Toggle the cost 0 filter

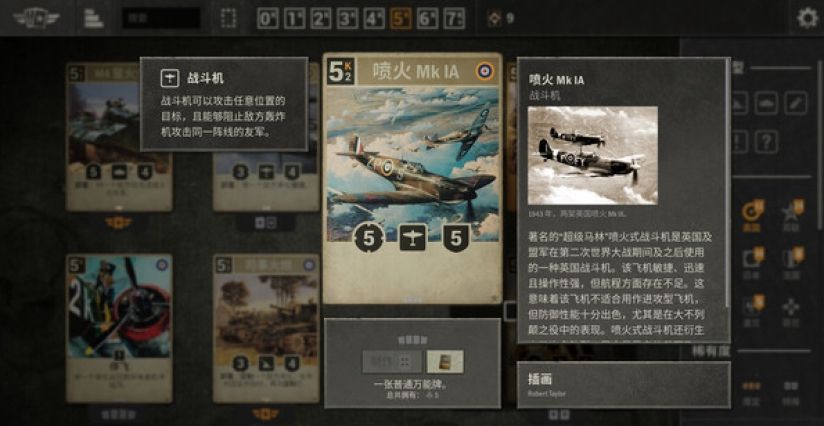[x=267, y=18]
